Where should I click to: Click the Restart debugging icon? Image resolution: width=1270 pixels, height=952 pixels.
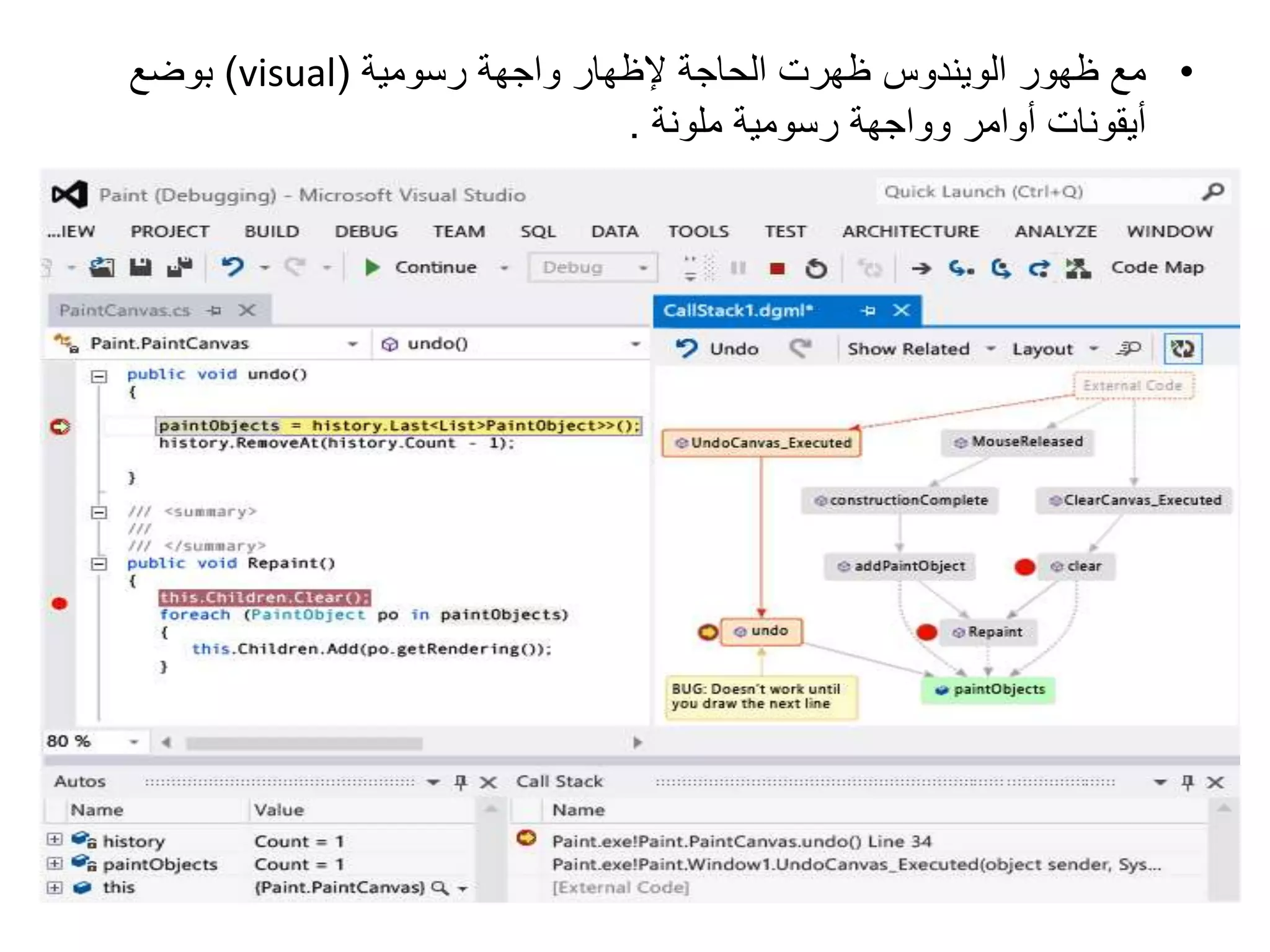tap(815, 268)
